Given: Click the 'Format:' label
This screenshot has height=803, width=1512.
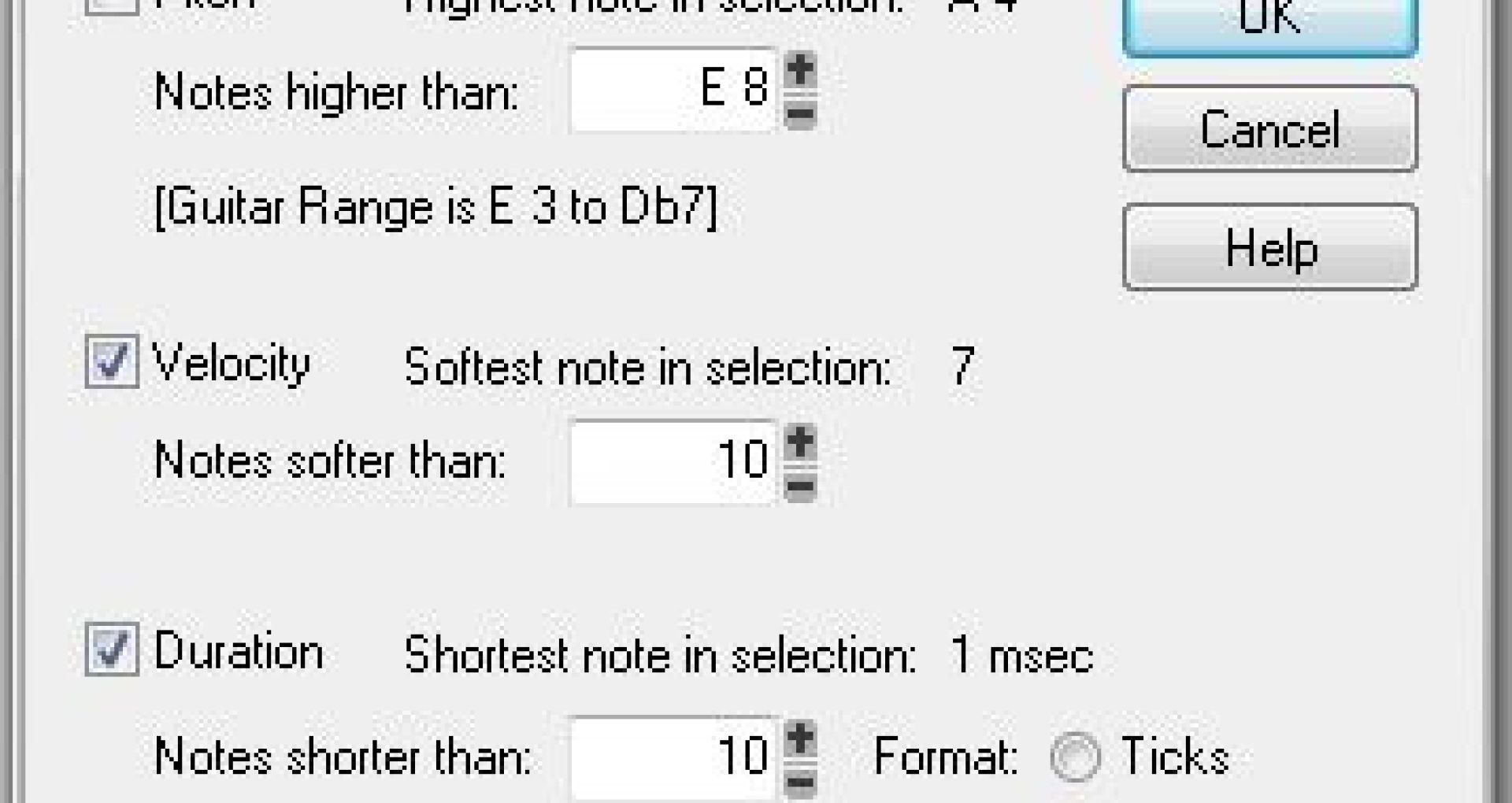Looking at the screenshot, I should coord(945,757).
